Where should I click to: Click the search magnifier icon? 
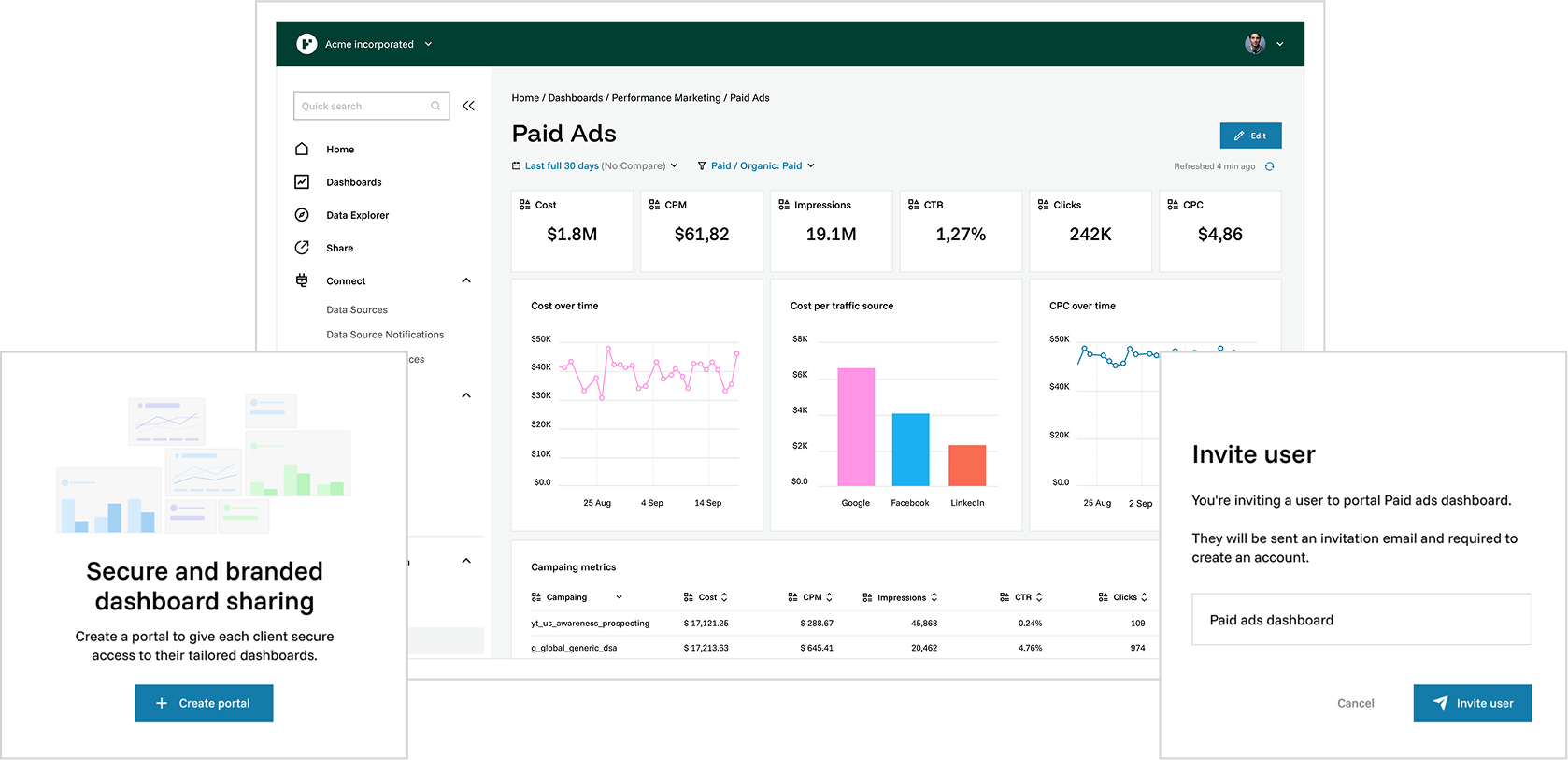[x=435, y=106]
